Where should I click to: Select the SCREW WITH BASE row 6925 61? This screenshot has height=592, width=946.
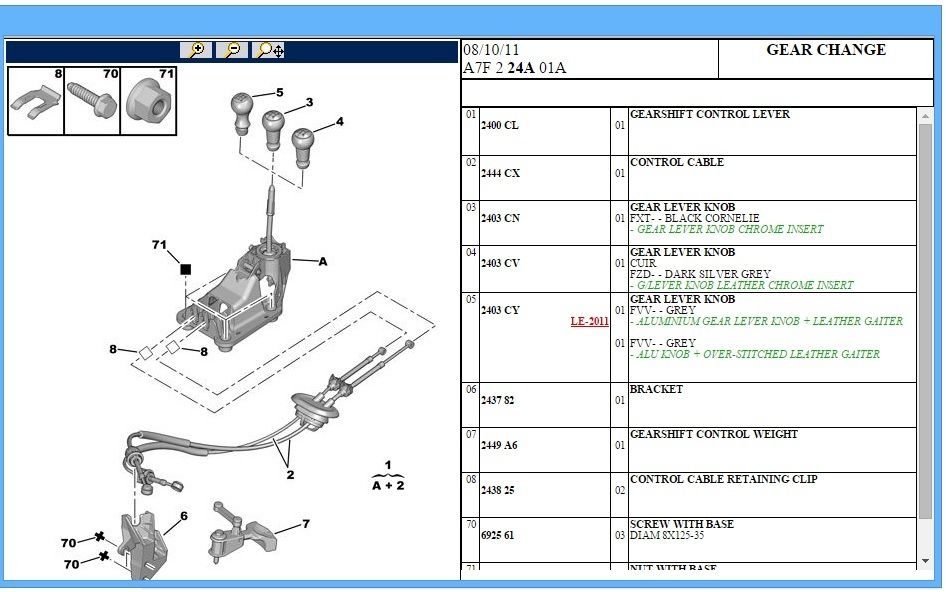click(x=500, y=535)
